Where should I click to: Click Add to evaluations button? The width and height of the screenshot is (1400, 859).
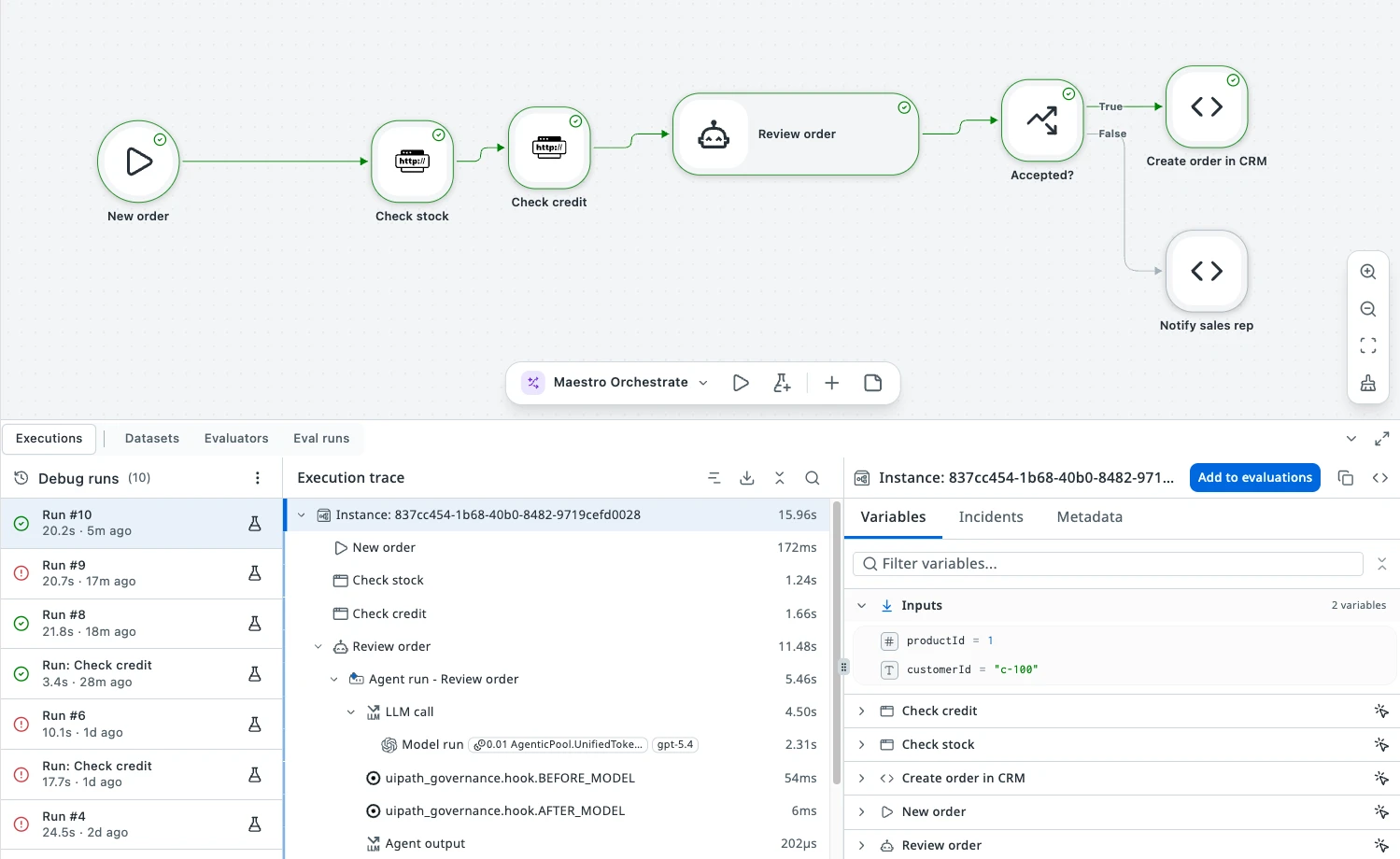click(1255, 478)
